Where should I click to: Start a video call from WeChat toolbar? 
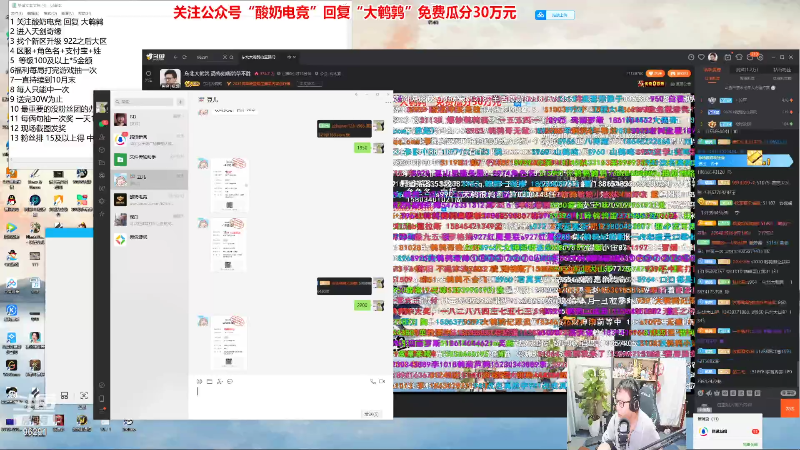382,382
